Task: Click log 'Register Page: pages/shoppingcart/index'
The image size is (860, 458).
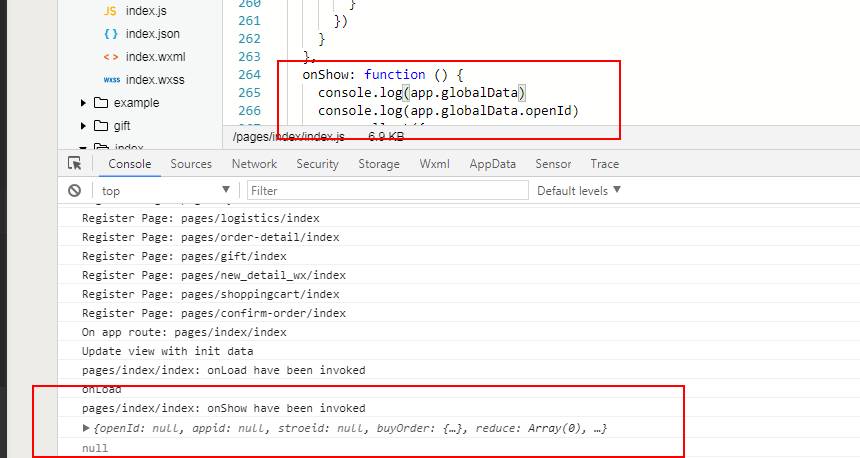Action: click(211, 294)
